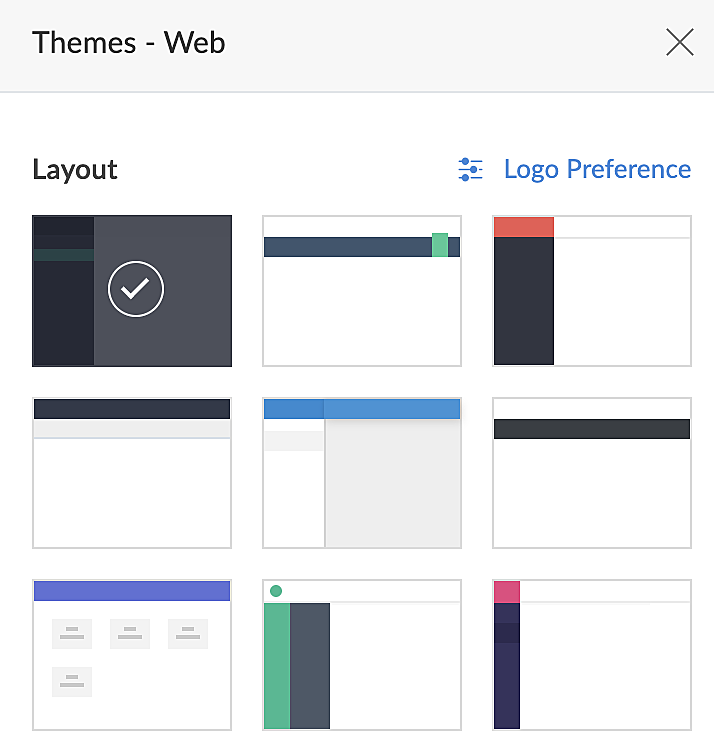Pick the layout with pink corner and narrow navy sidebar
The image size is (714, 748).
click(592, 655)
